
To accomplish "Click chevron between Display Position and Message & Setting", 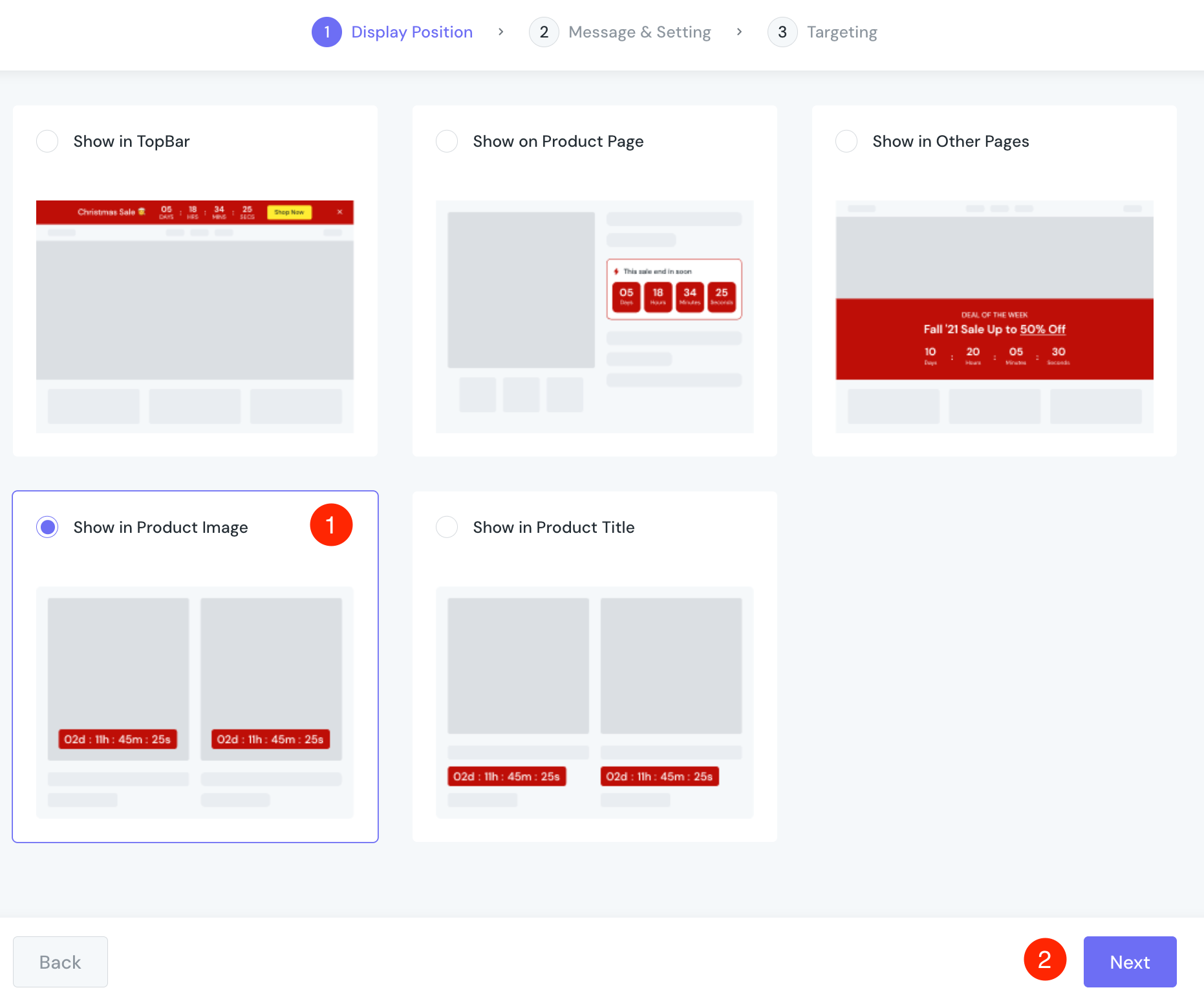I will [x=500, y=32].
